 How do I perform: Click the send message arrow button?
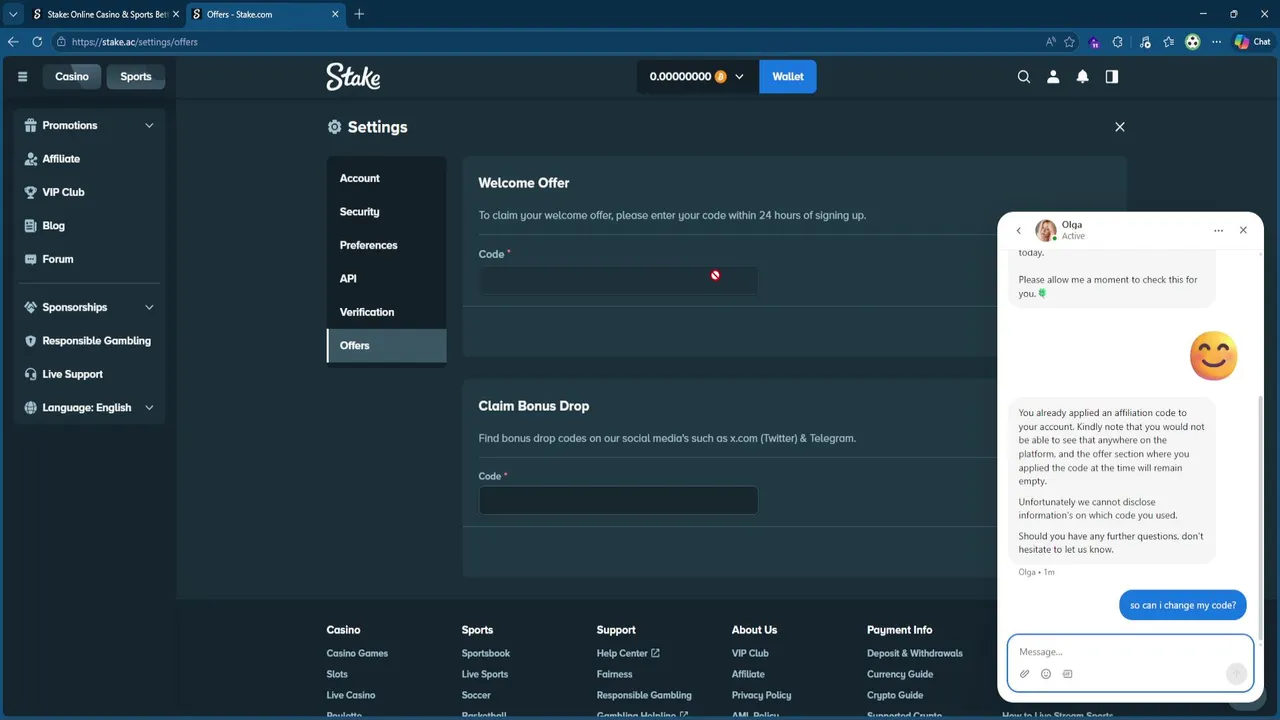[x=1236, y=673]
